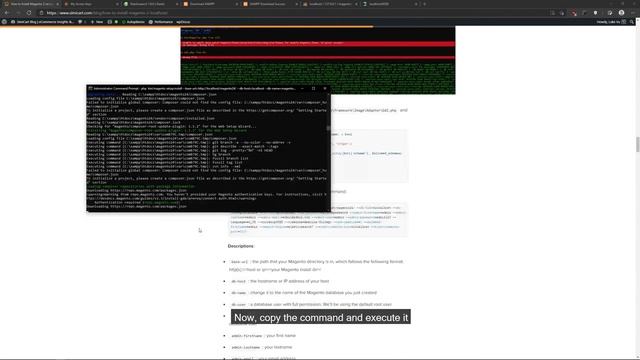The width and height of the screenshot is (640, 360).
Task: Reload the page with the refresh icon
Action: [x=29, y=13]
